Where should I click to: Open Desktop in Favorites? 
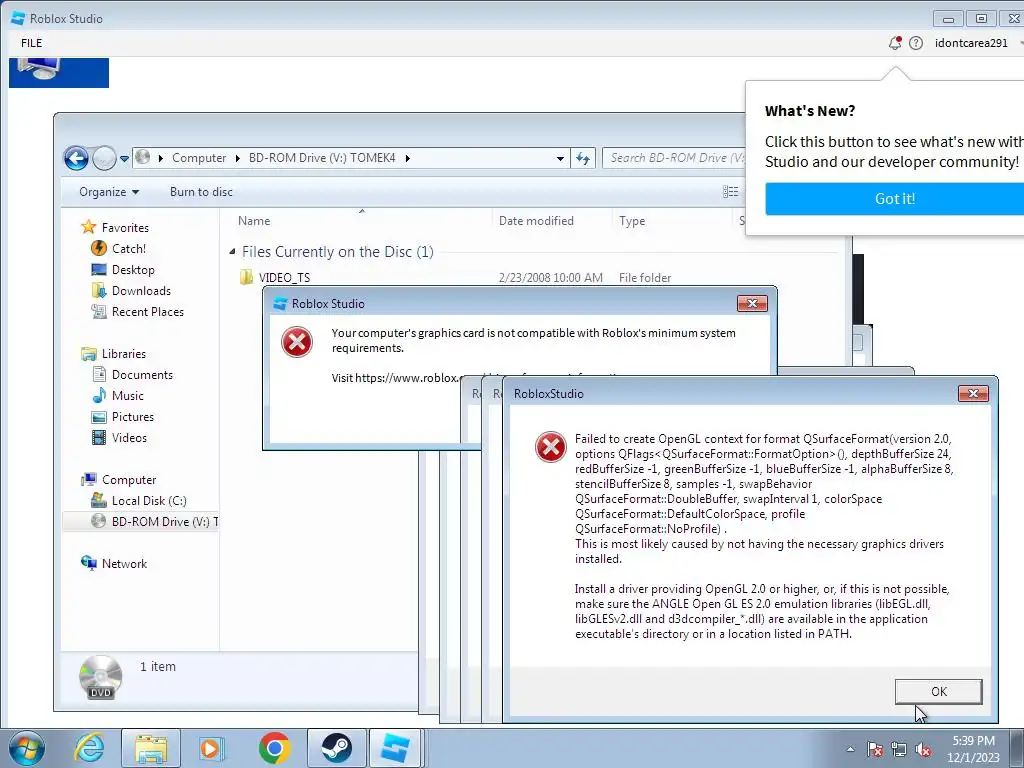click(x=133, y=270)
